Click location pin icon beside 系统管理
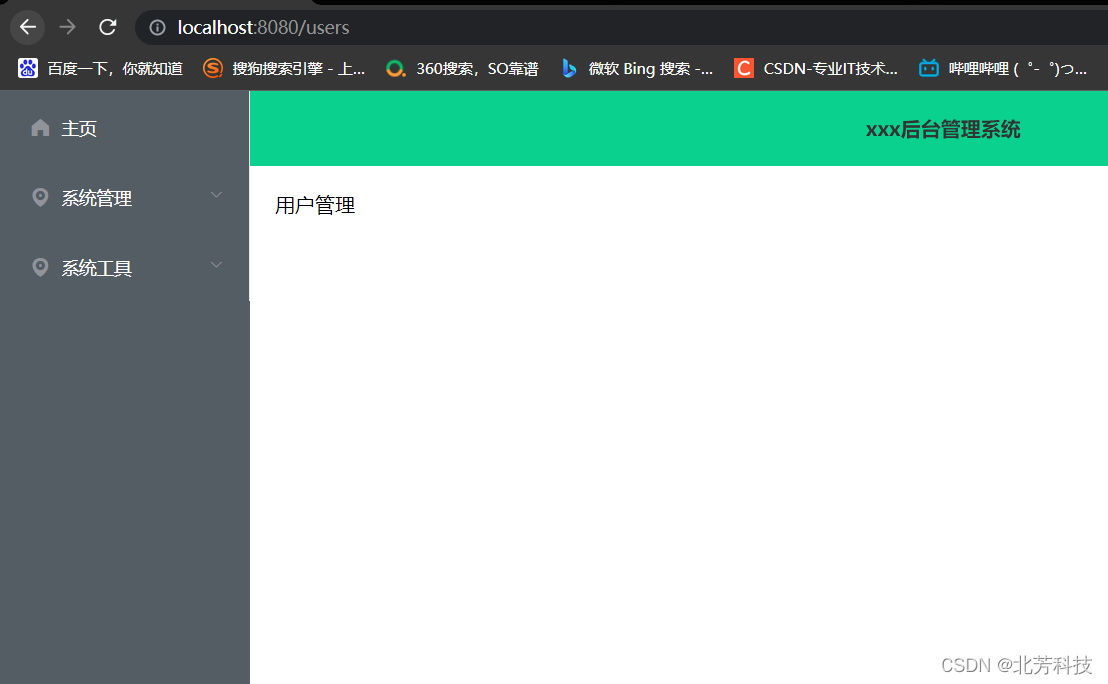The height and width of the screenshot is (684, 1108). click(x=40, y=197)
